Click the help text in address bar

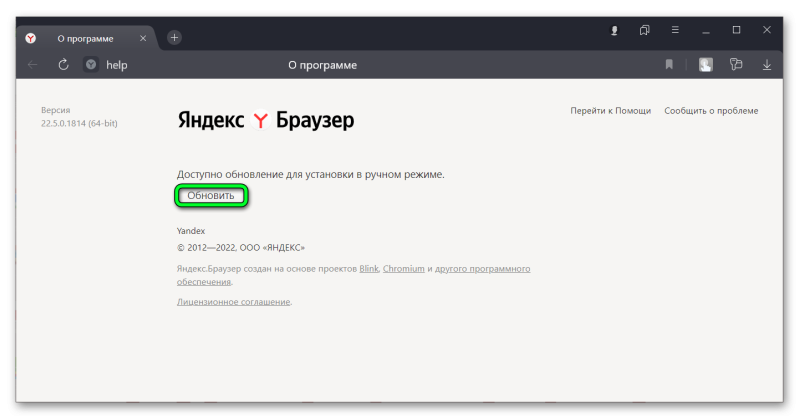pos(116,65)
